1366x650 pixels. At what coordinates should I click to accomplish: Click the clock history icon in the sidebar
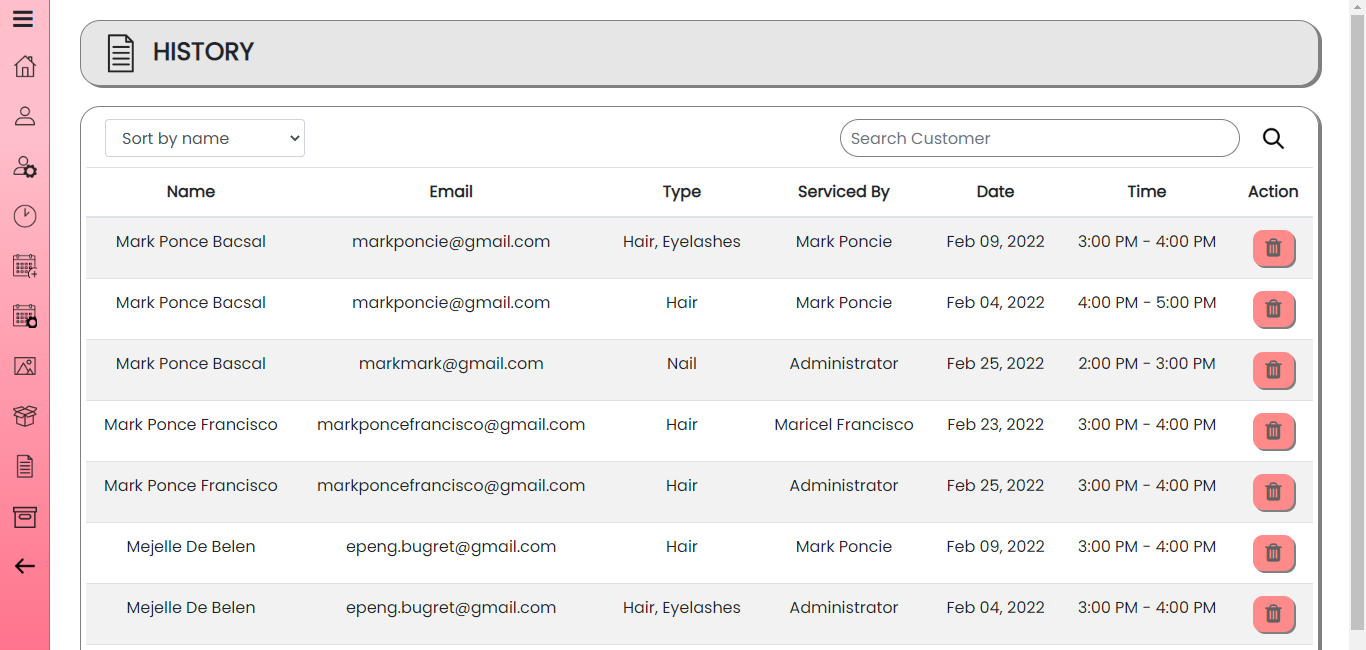point(24,216)
